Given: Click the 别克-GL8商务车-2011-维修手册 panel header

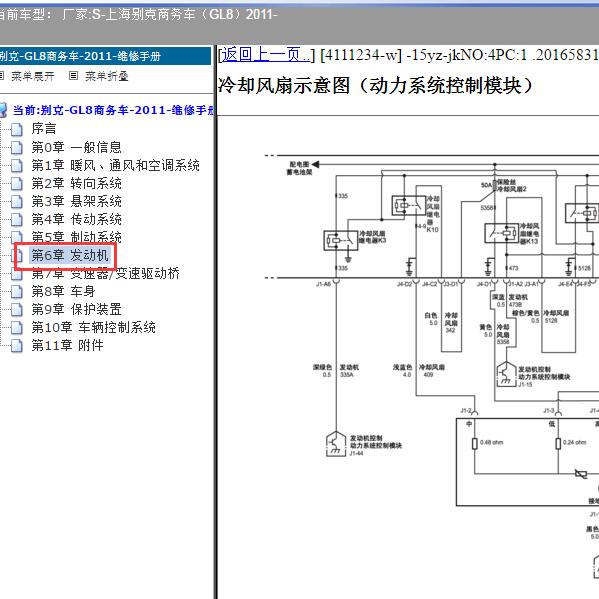Looking at the screenshot, I should pos(105,56).
